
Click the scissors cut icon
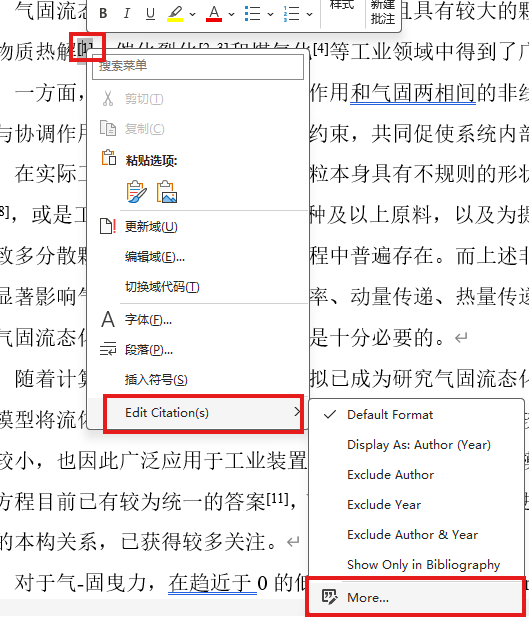[x=108, y=98]
